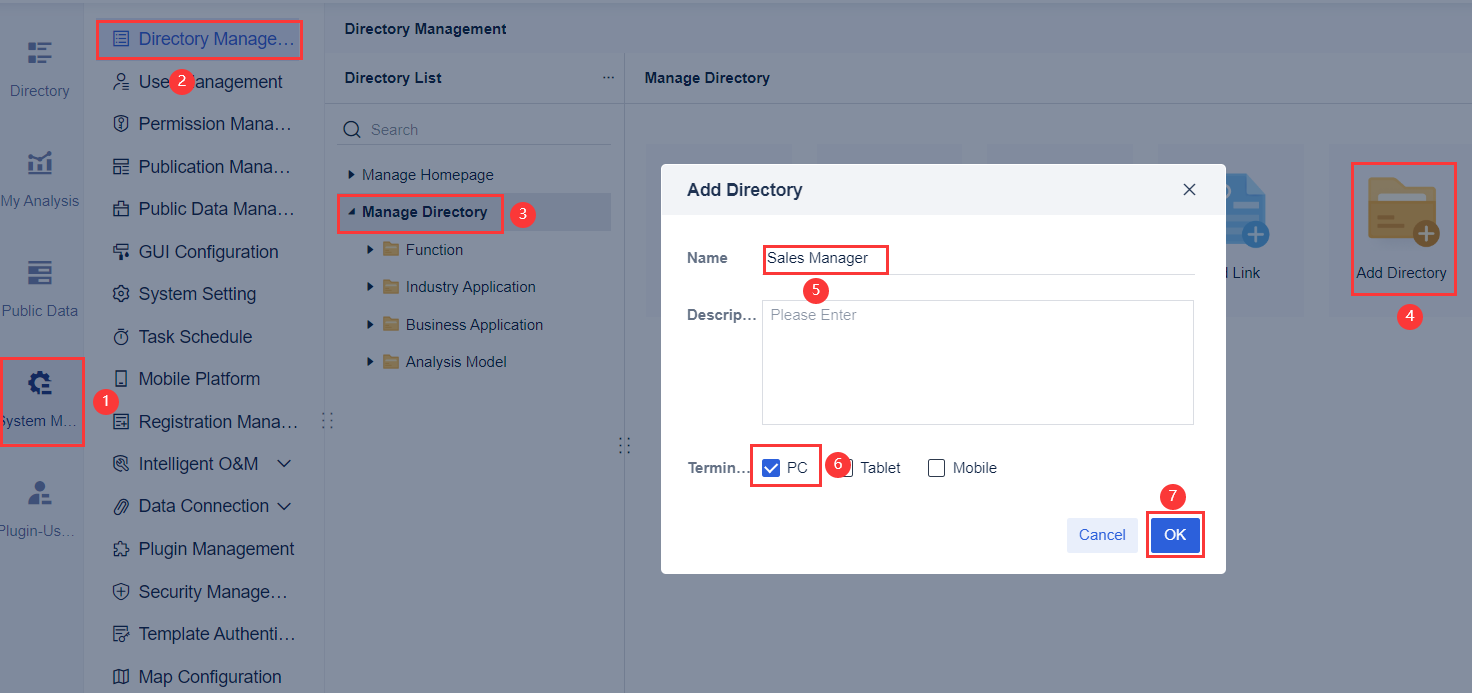Click Cancel in Add Directory dialog
This screenshot has width=1472, height=693.
click(1102, 535)
